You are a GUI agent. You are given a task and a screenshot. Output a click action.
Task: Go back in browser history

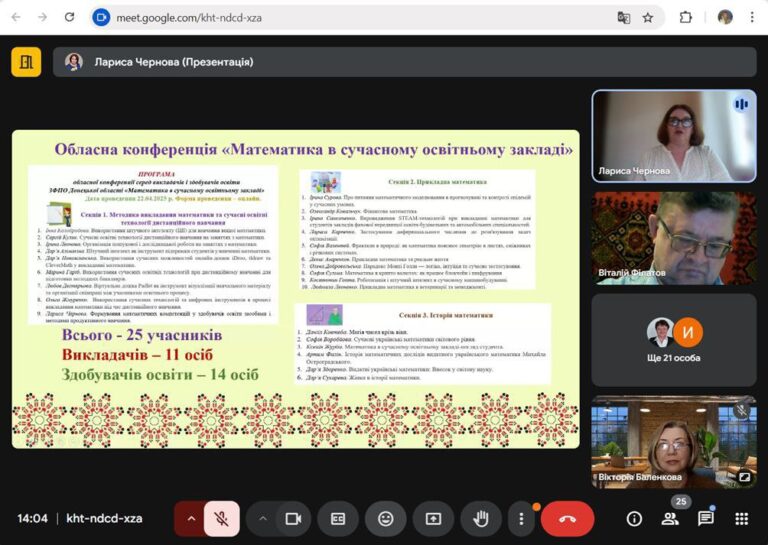coord(16,17)
